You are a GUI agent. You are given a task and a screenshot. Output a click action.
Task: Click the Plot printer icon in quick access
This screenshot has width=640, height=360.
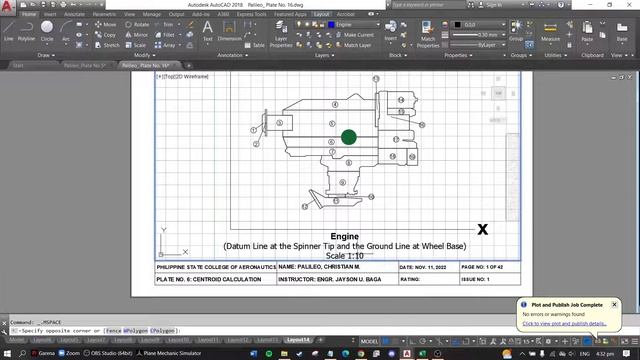63,5
